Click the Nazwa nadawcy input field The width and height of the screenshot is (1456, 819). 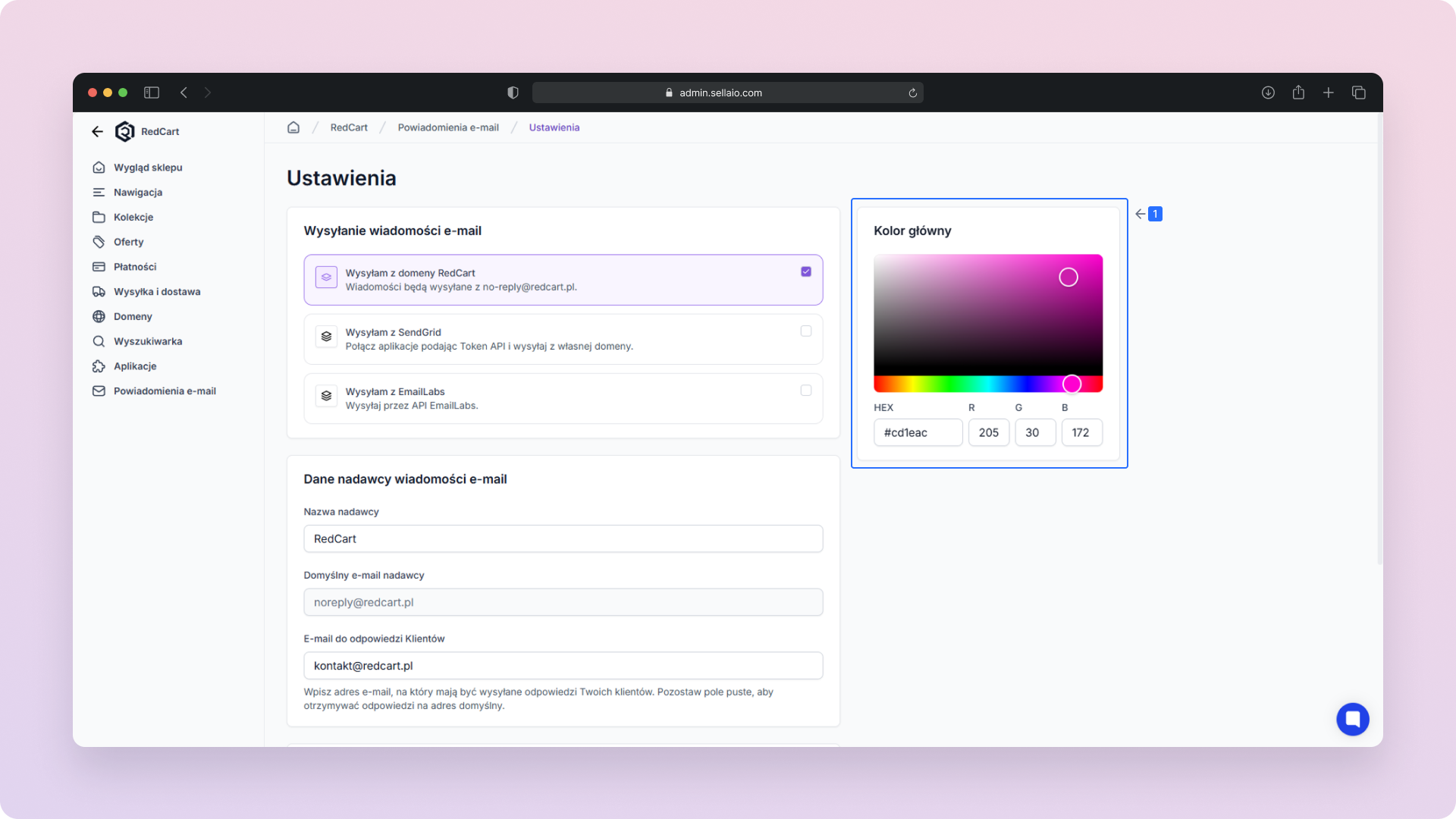(563, 539)
